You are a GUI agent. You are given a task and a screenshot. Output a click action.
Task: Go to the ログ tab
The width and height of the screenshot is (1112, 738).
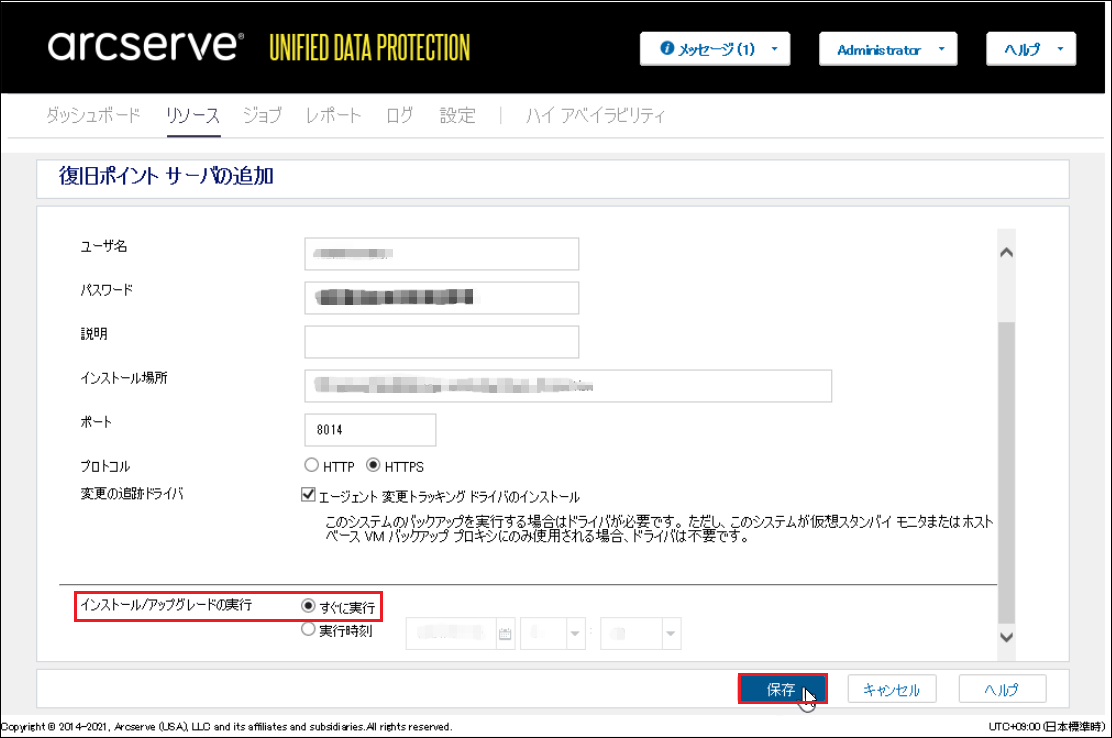(399, 115)
